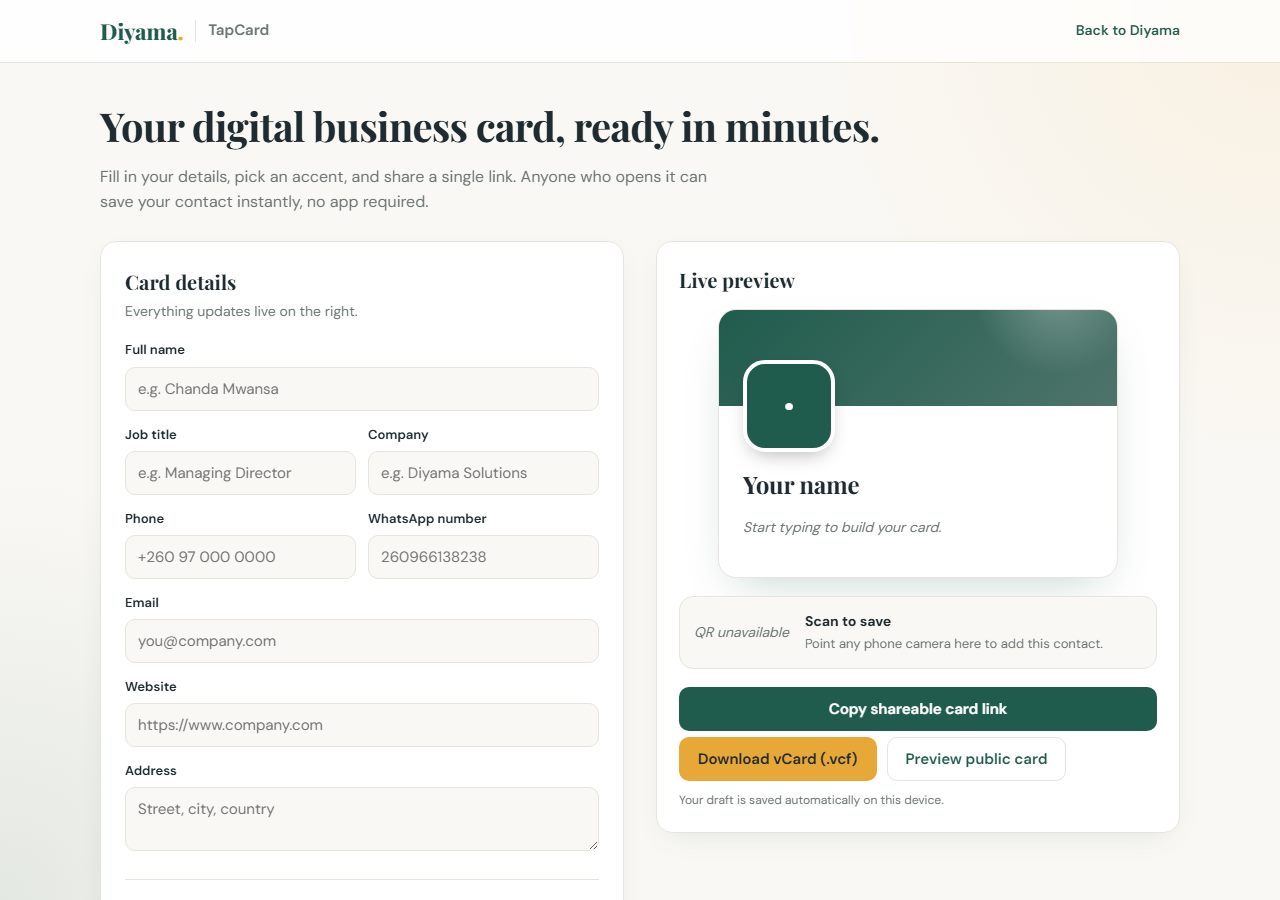Click the 'Live preview' heading

[737, 281]
